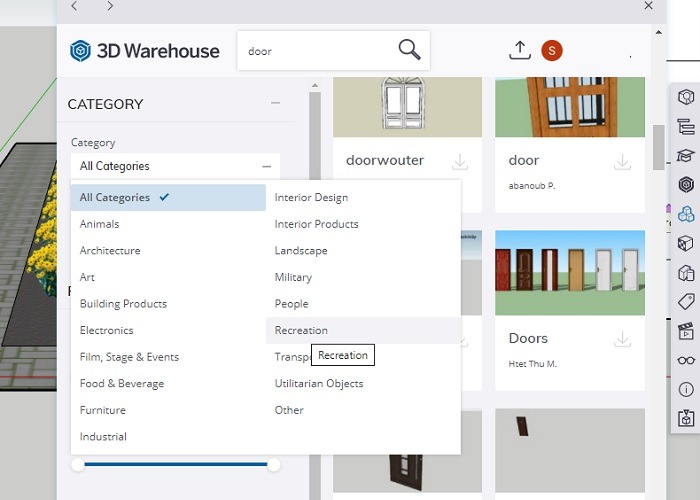Go forward with the right arrow
The width and height of the screenshot is (700, 500).
110,6
